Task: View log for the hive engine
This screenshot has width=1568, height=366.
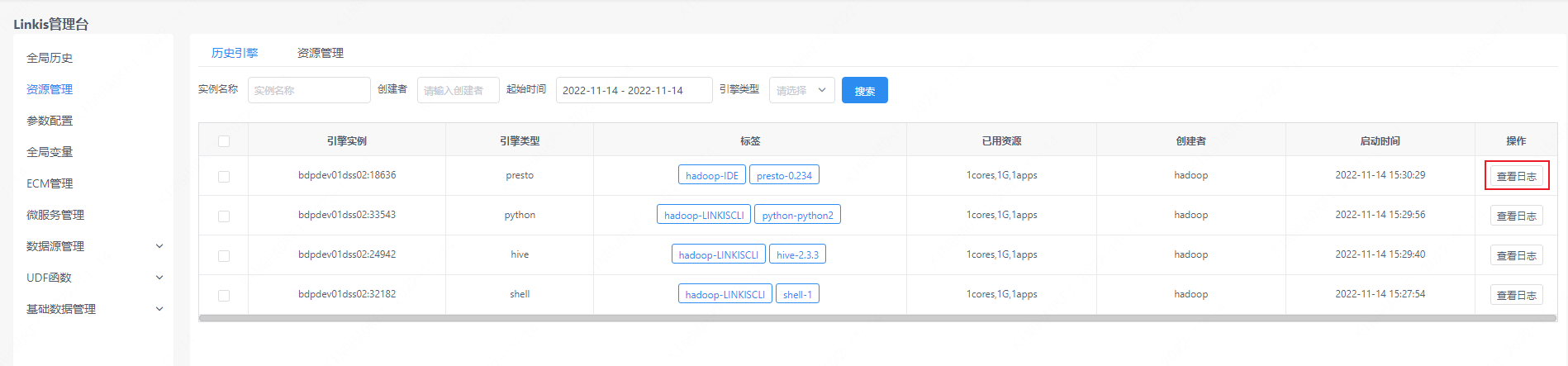Action: coord(1516,255)
